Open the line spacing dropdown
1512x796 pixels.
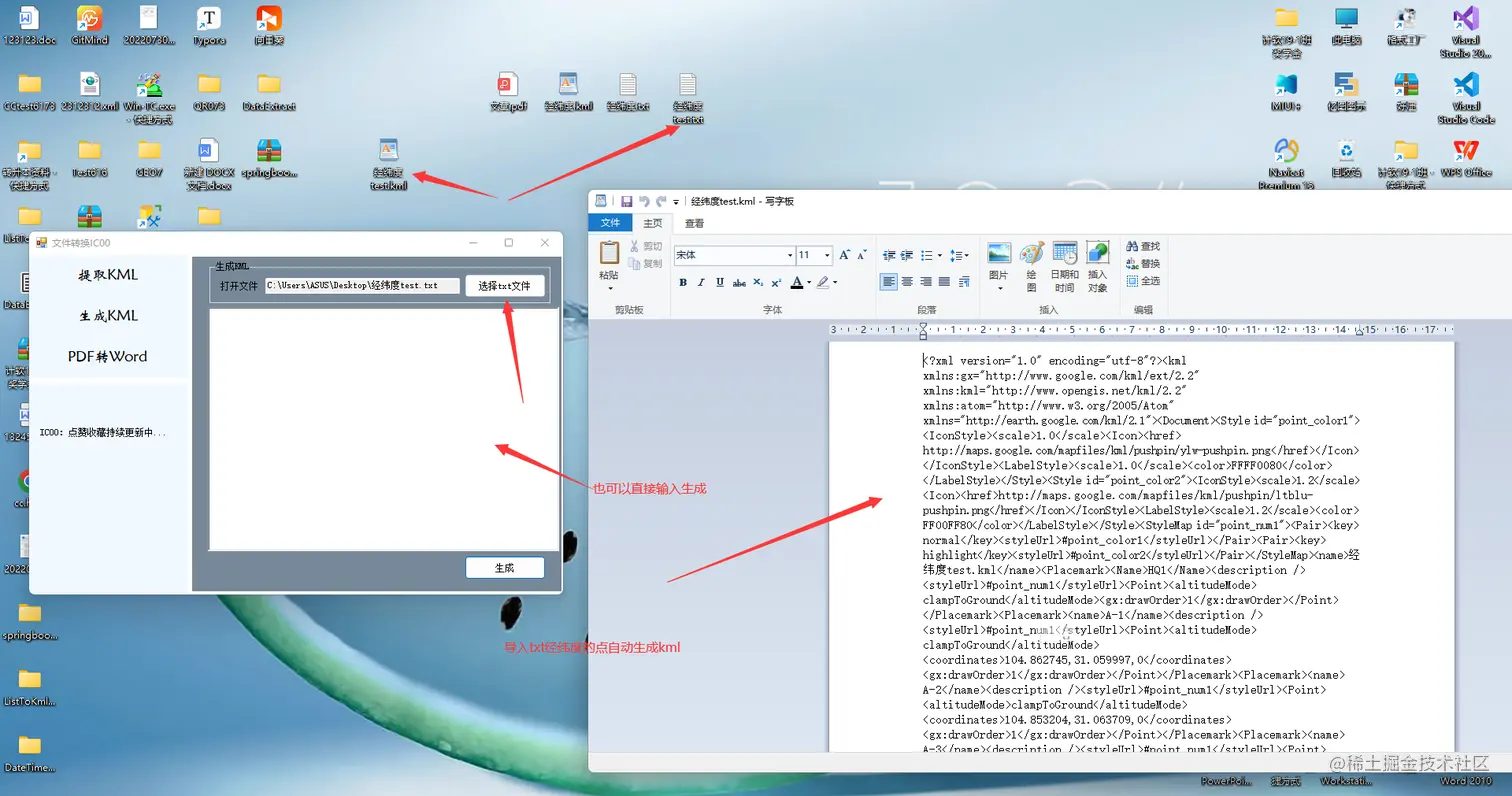point(958,256)
